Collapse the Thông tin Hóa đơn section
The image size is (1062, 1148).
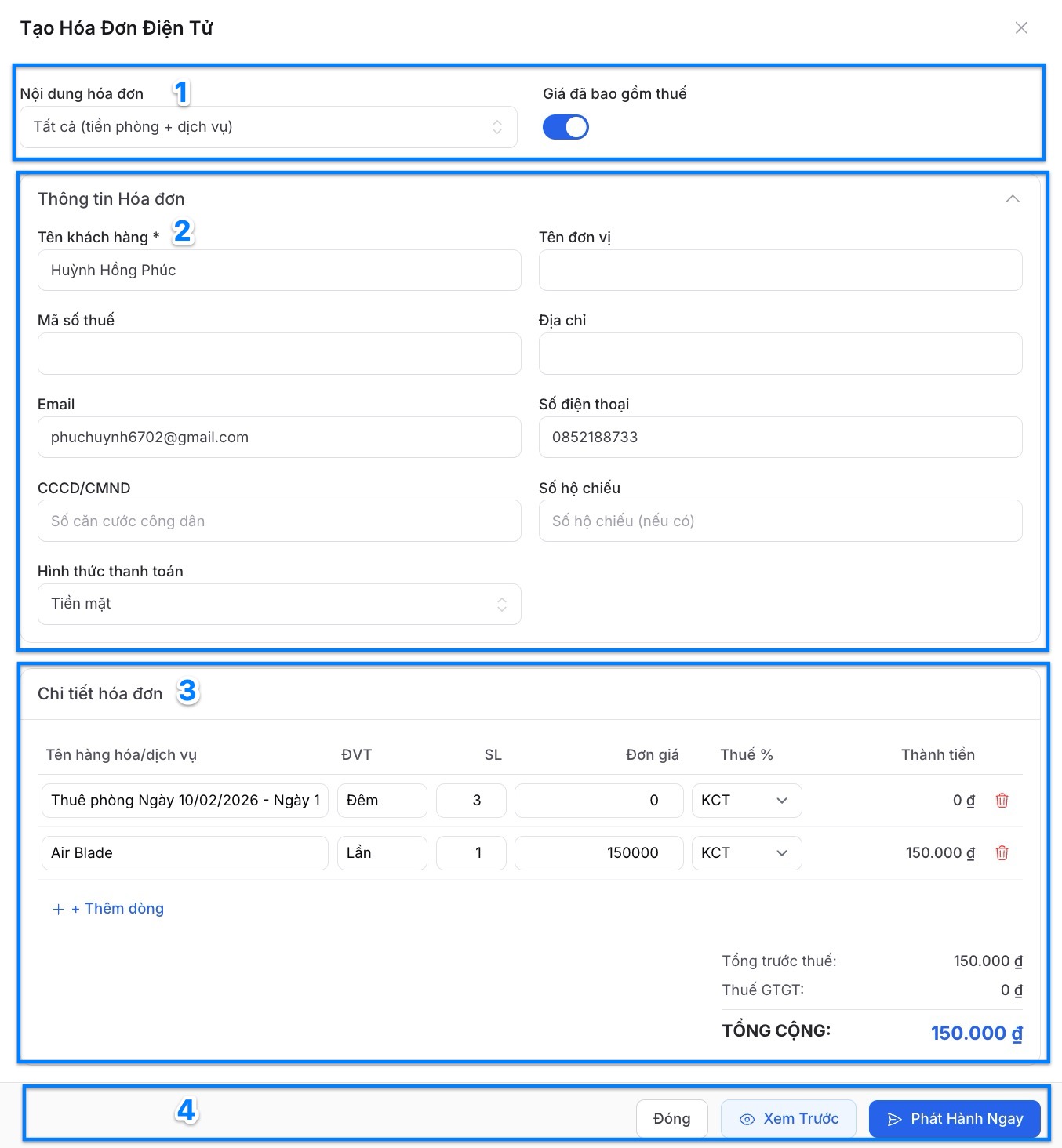[x=1013, y=199]
